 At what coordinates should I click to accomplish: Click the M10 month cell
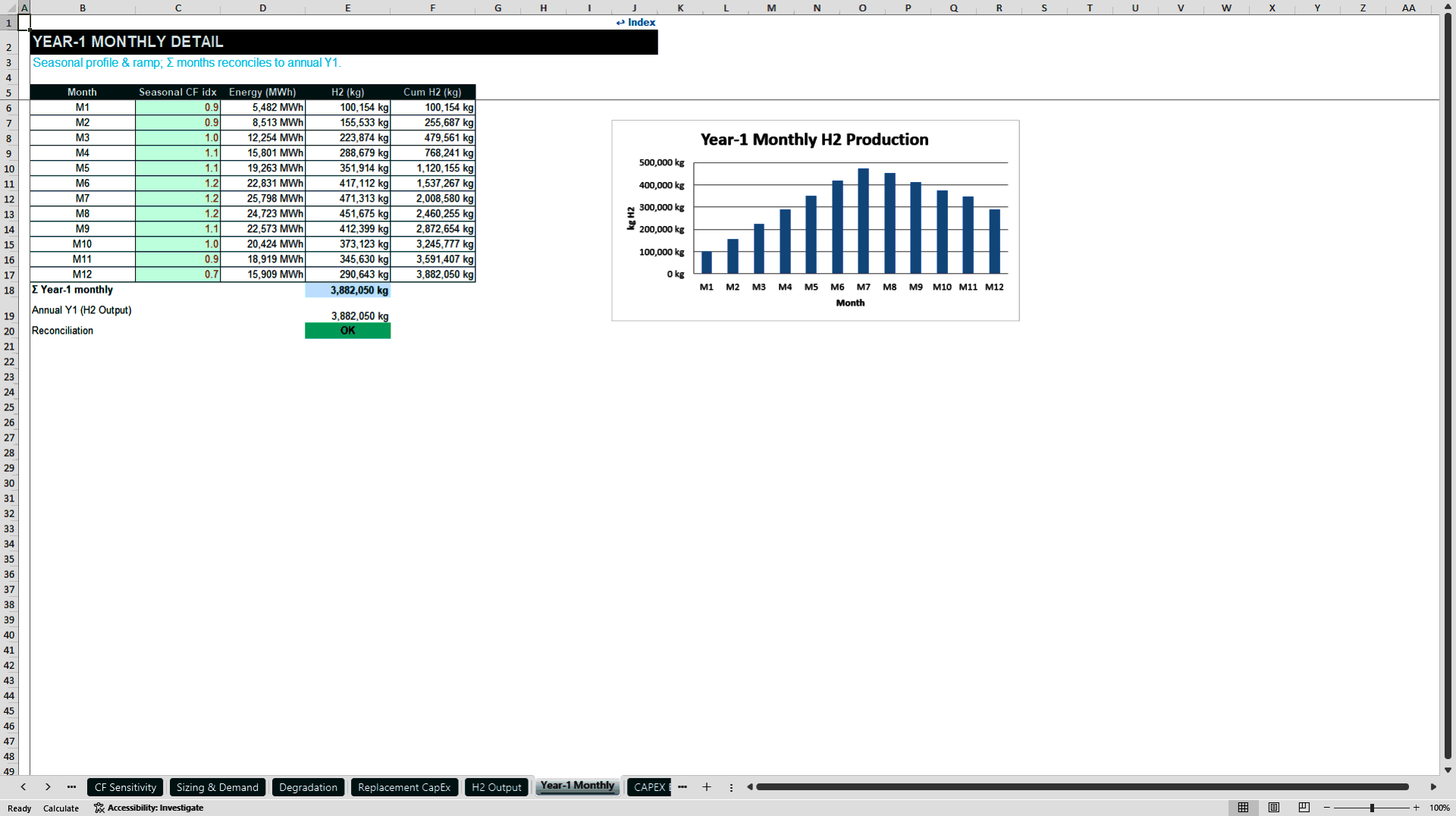[83, 244]
